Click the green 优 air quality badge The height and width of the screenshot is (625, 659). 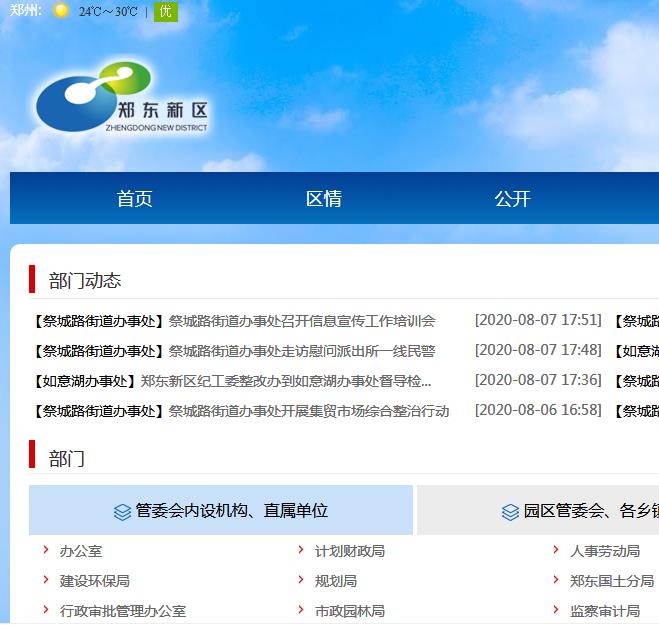tap(165, 11)
